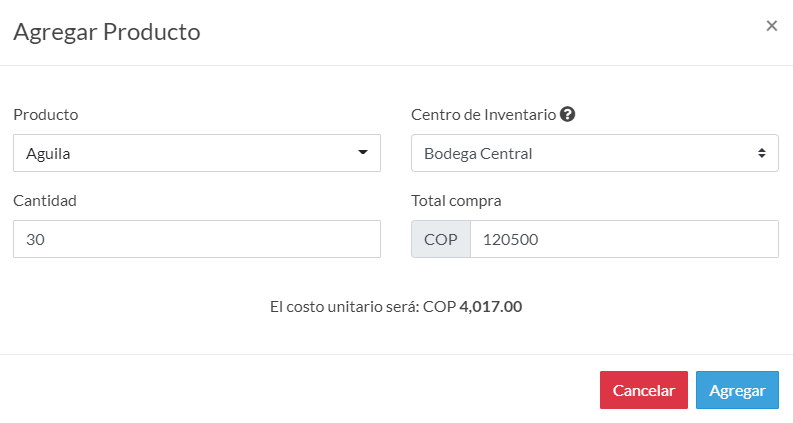Open the Bodega Central inventory selector

[595, 153]
